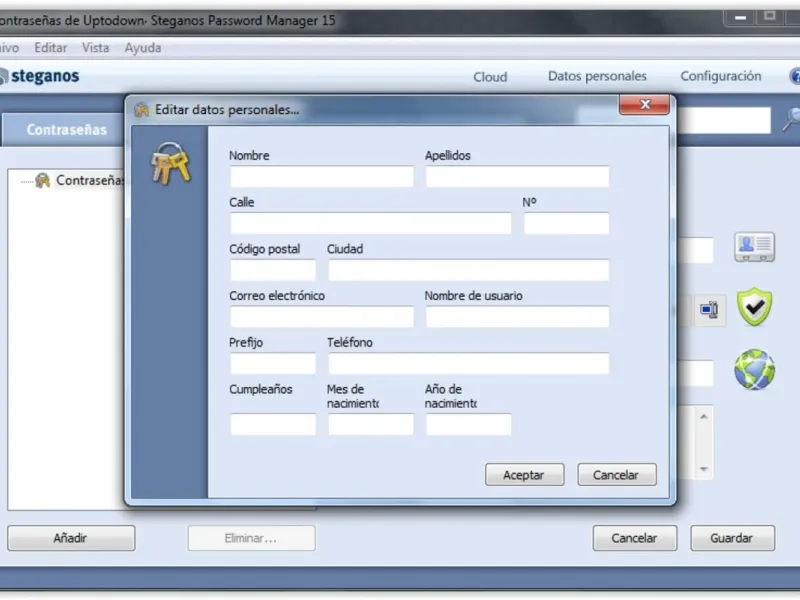Screen dimensions: 800x600
Task: Click the globe icon on the right
Action: pos(754,369)
